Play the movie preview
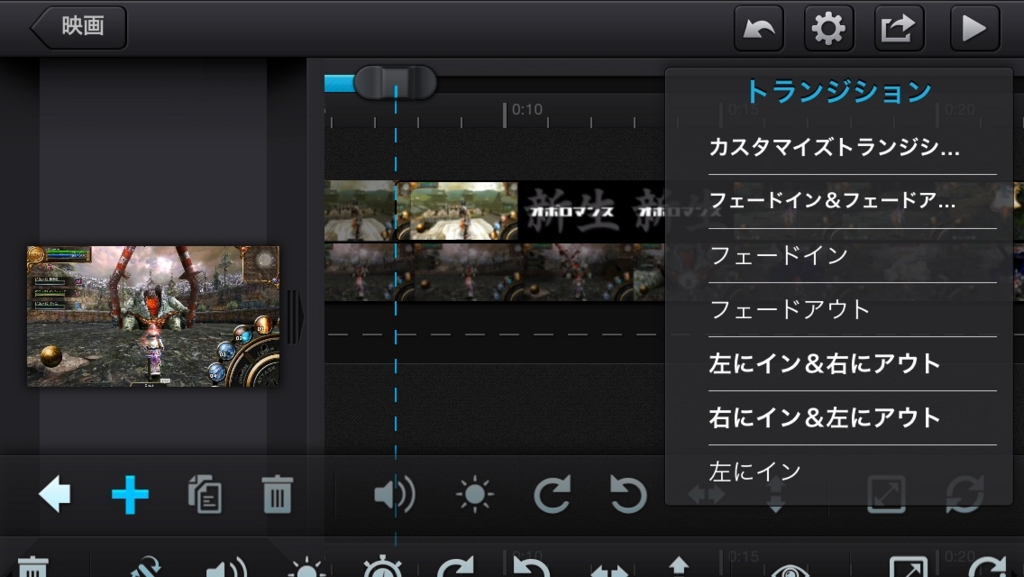The width and height of the screenshot is (1024, 577). click(x=974, y=28)
